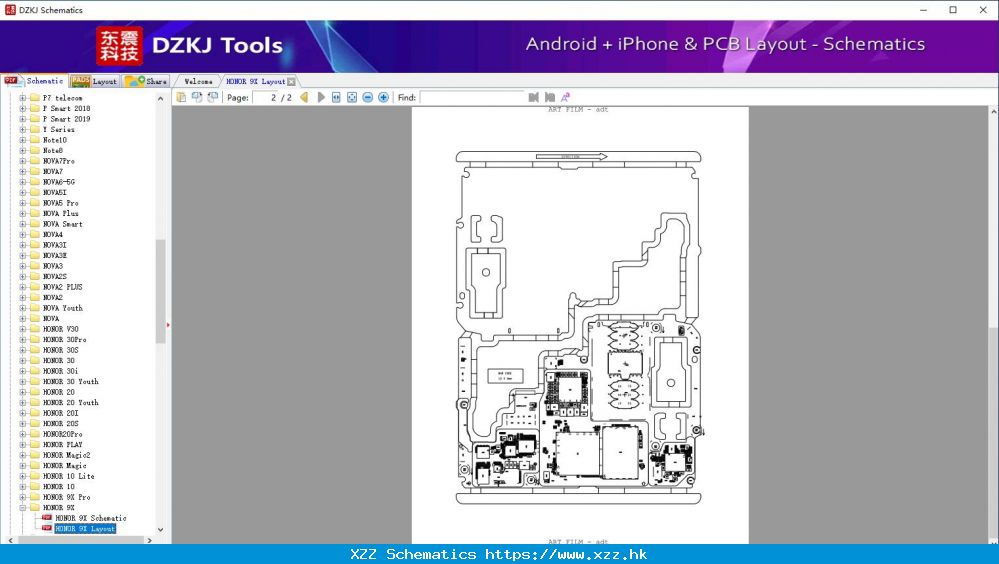Expand the Y Series folder

point(23,129)
